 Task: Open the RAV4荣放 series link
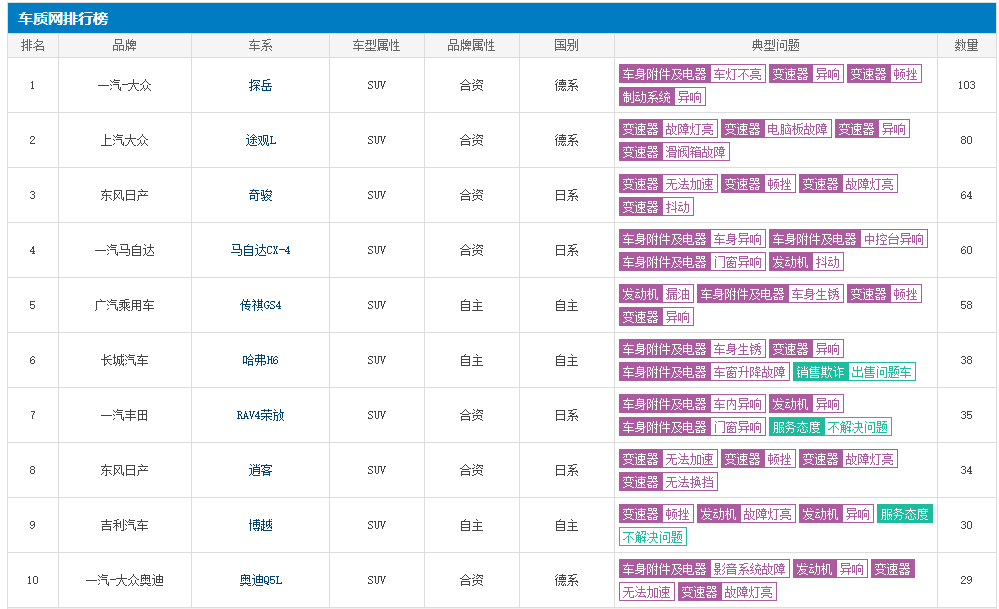pyautogui.click(x=260, y=415)
